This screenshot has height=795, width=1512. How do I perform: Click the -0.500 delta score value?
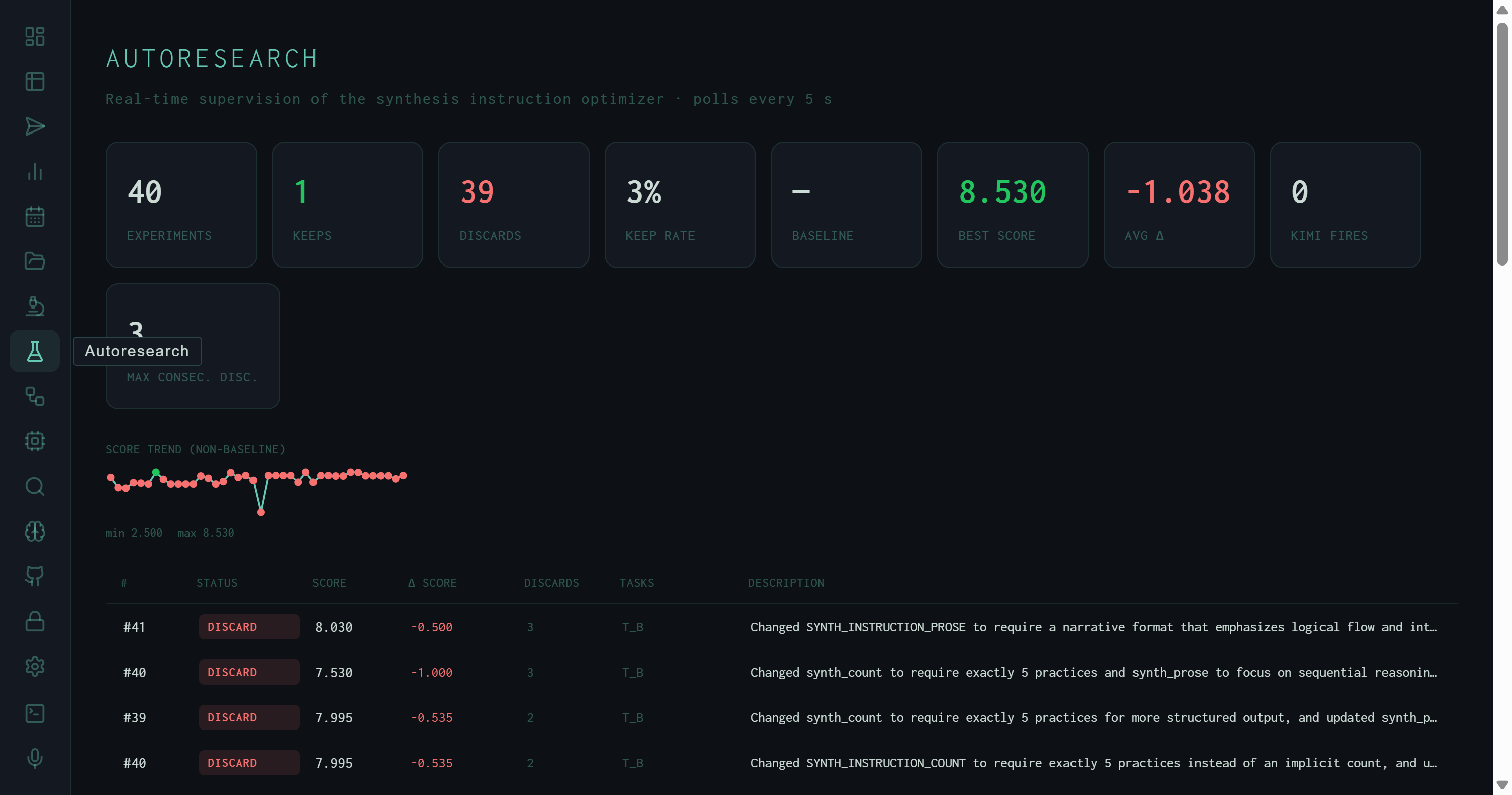(431, 627)
